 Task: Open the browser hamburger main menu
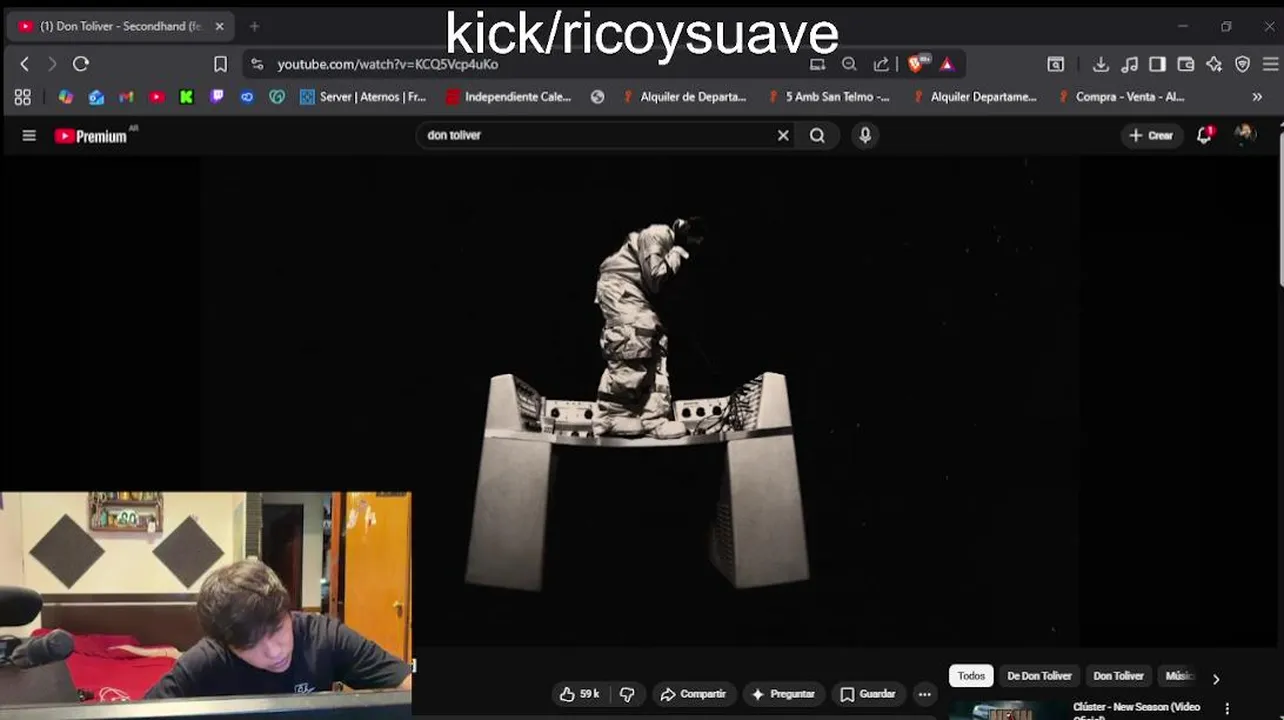[x=1270, y=64]
